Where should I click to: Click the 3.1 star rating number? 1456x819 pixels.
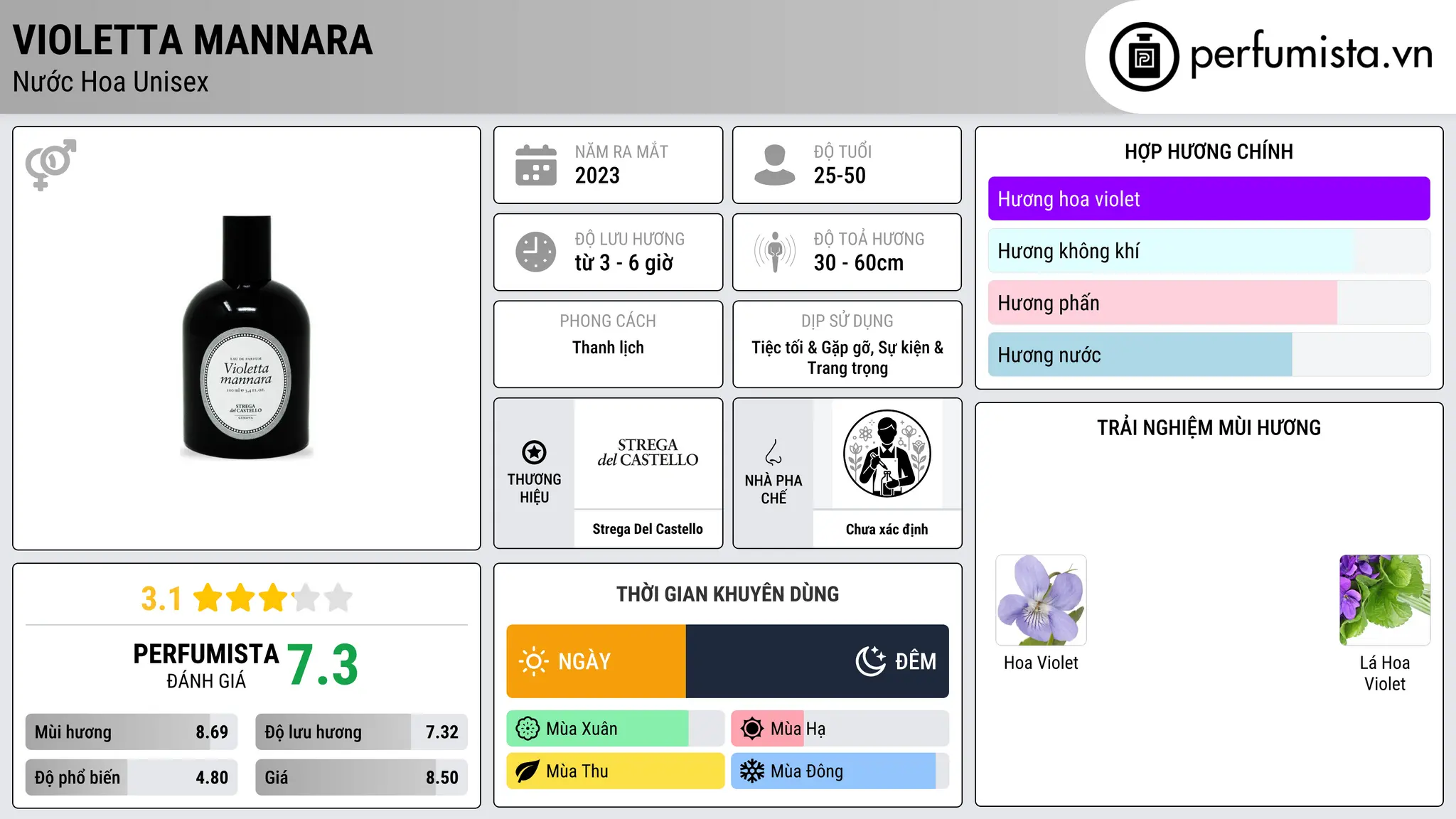(161, 599)
